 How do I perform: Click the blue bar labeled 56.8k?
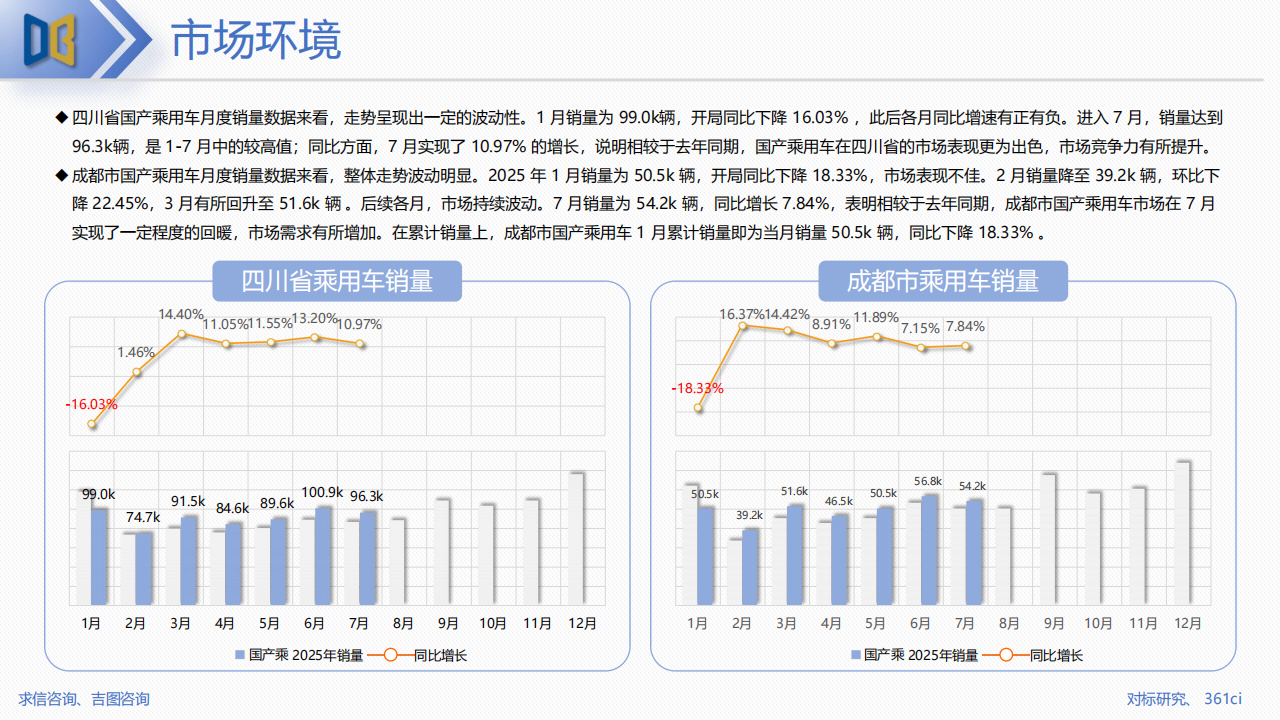[930, 550]
